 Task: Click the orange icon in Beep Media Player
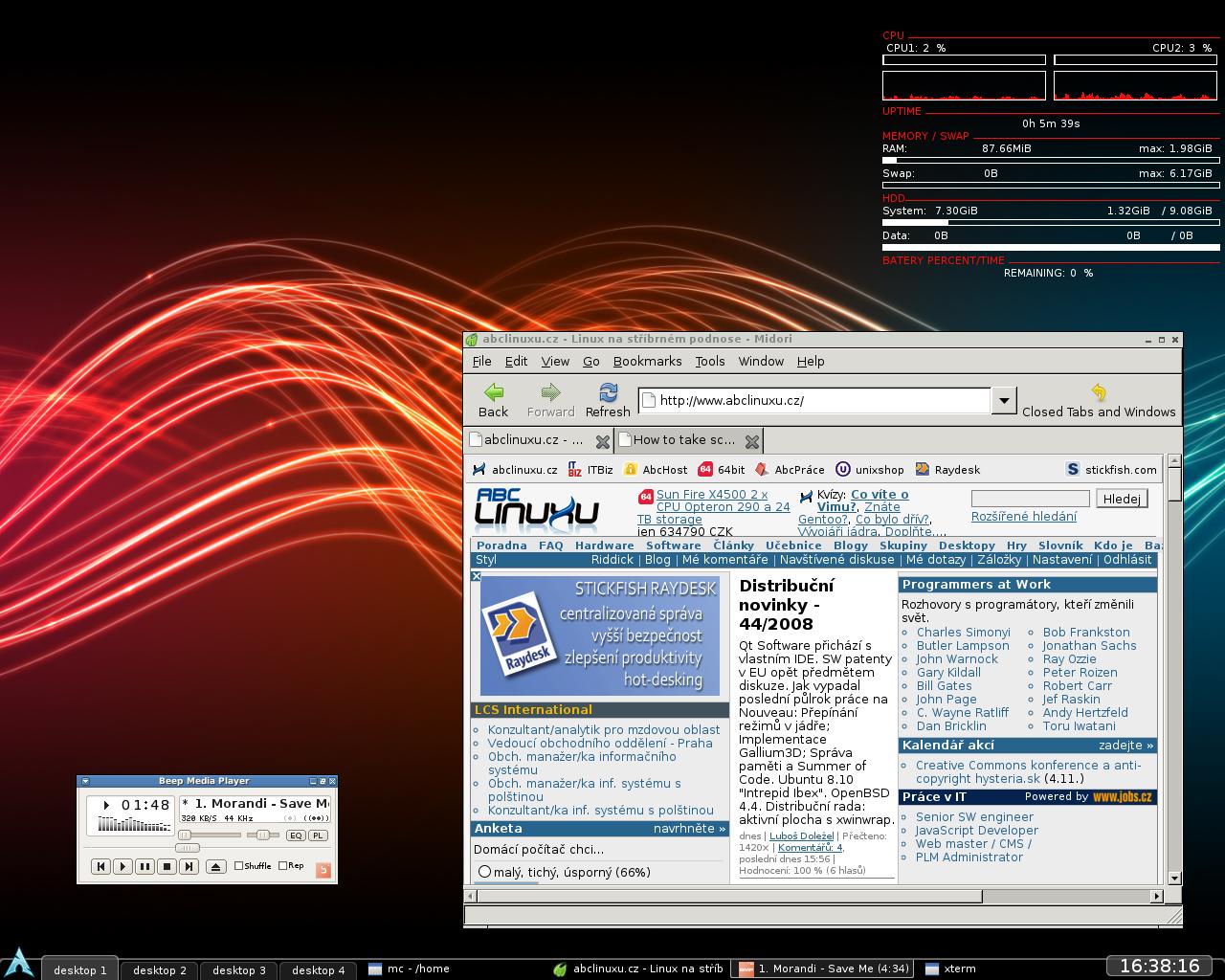point(323,869)
